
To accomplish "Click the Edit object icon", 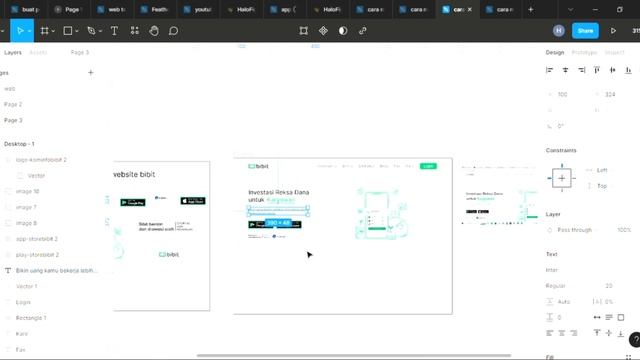I will 303,31.
